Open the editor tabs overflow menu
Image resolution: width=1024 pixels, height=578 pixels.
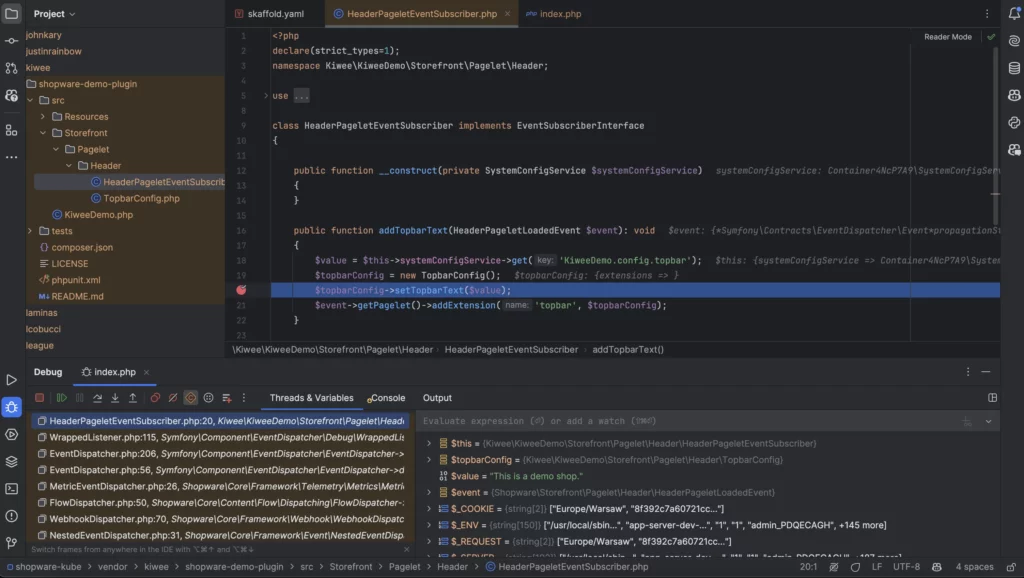[987, 14]
